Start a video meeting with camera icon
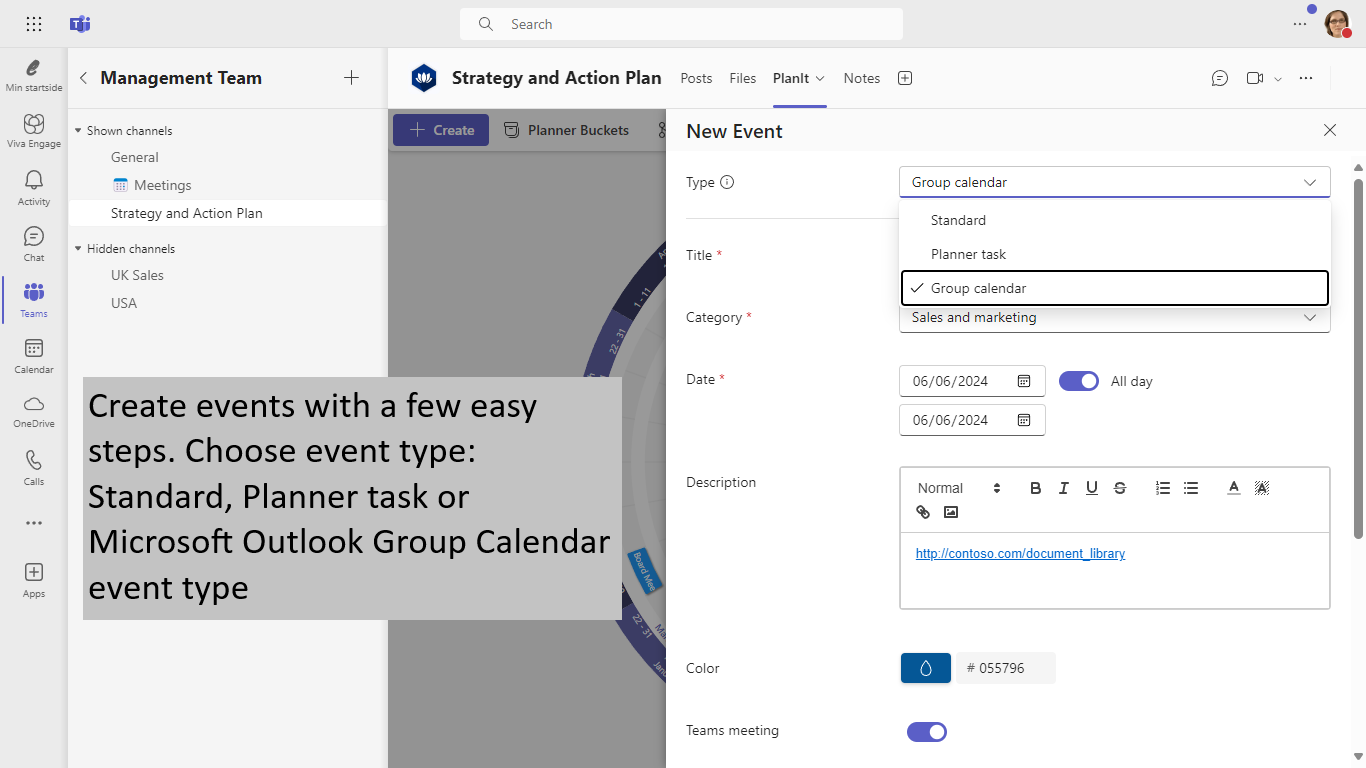The image size is (1366, 768). pyautogui.click(x=1255, y=78)
